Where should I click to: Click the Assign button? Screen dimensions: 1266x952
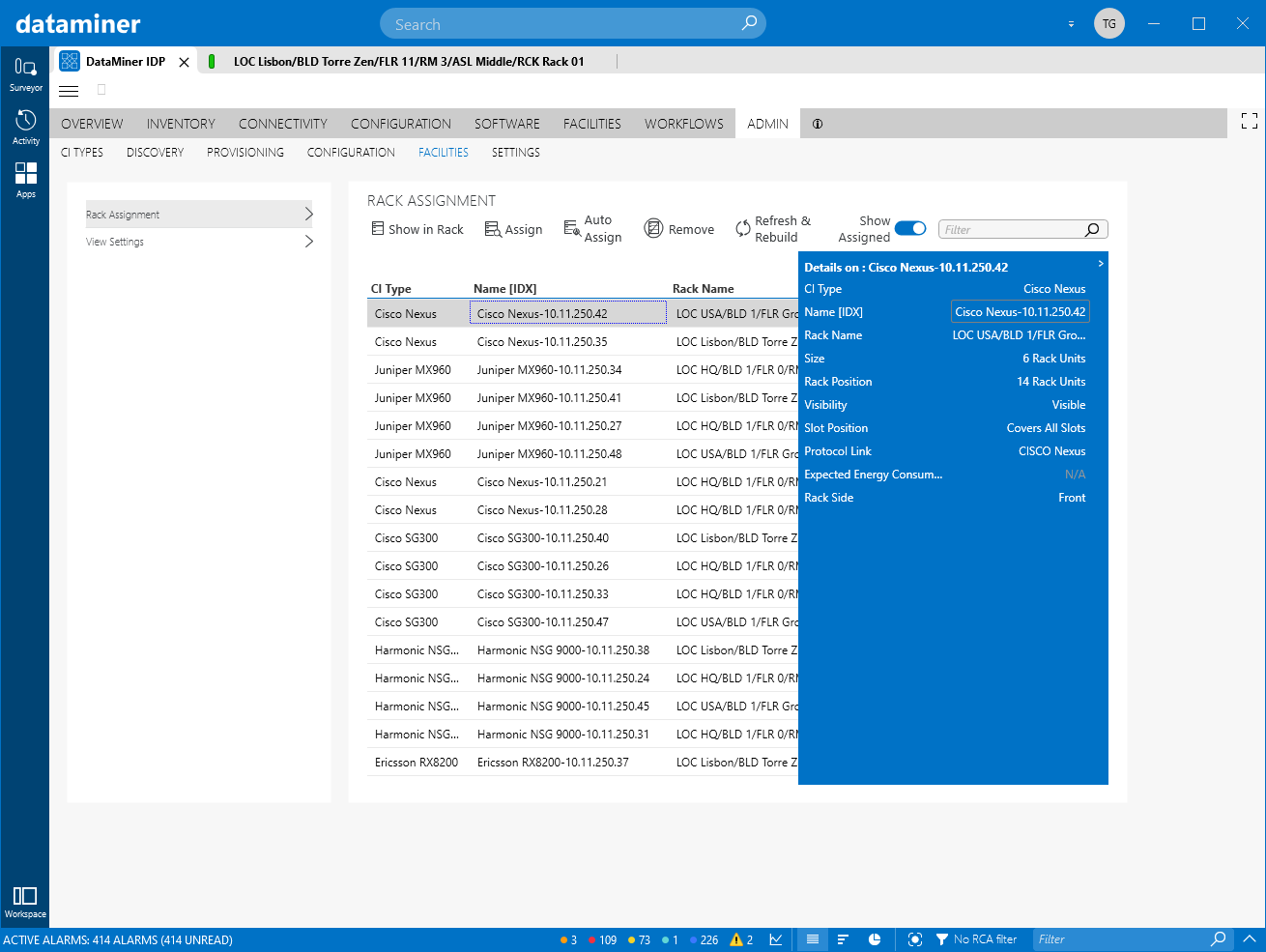(513, 229)
